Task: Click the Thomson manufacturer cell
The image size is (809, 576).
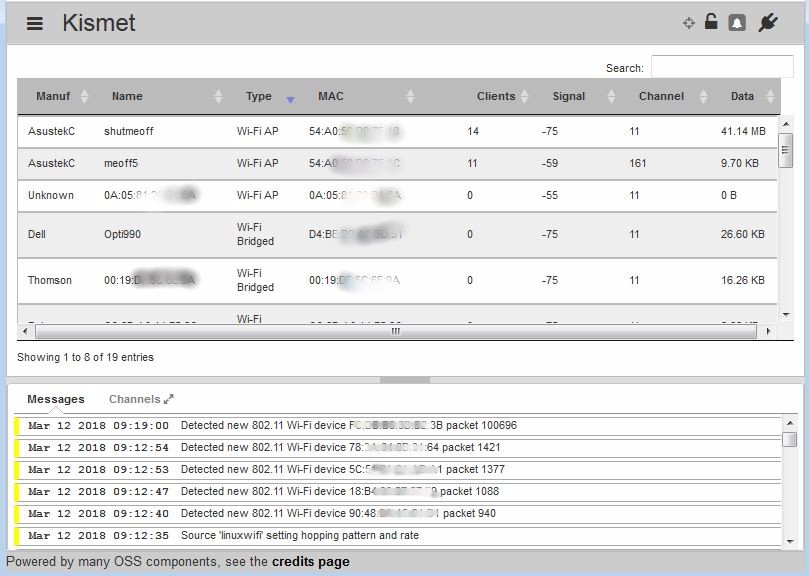Action: [x=50, y=280]
